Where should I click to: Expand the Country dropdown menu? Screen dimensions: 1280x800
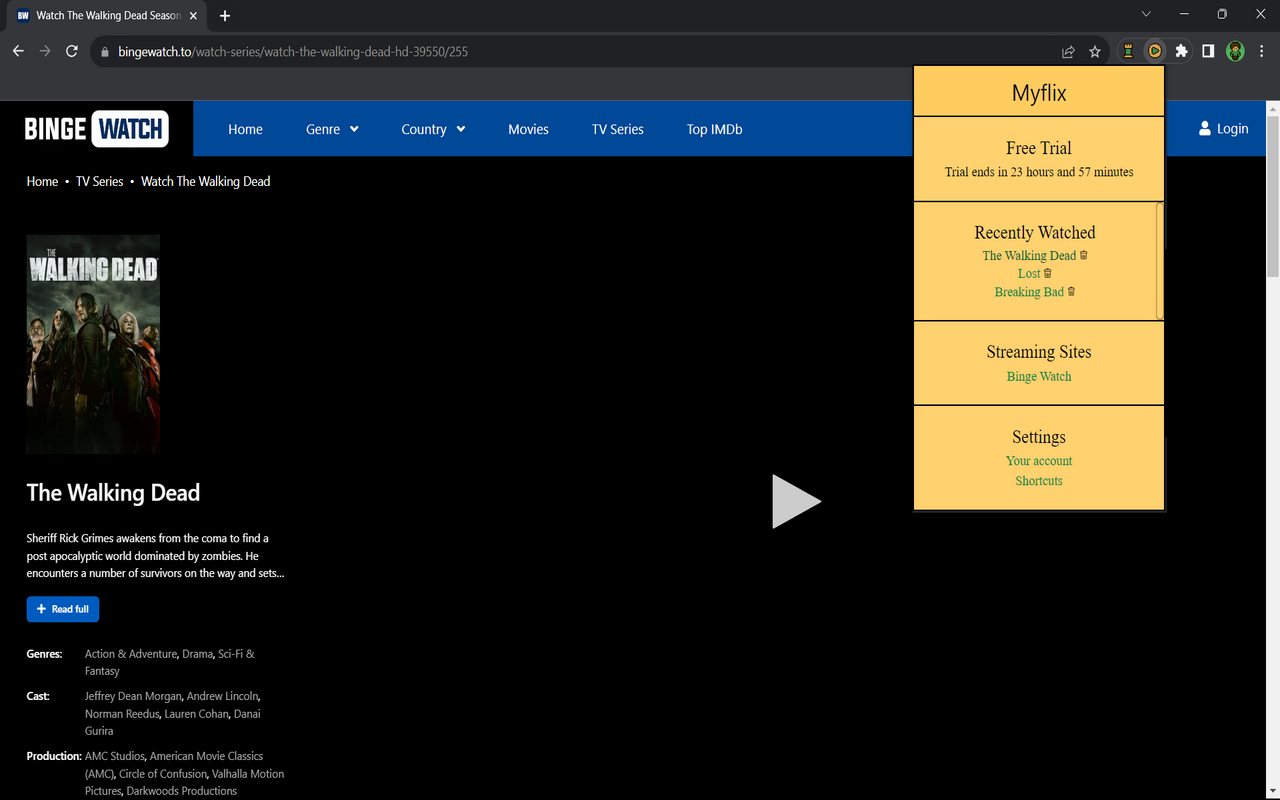[433, 129]
